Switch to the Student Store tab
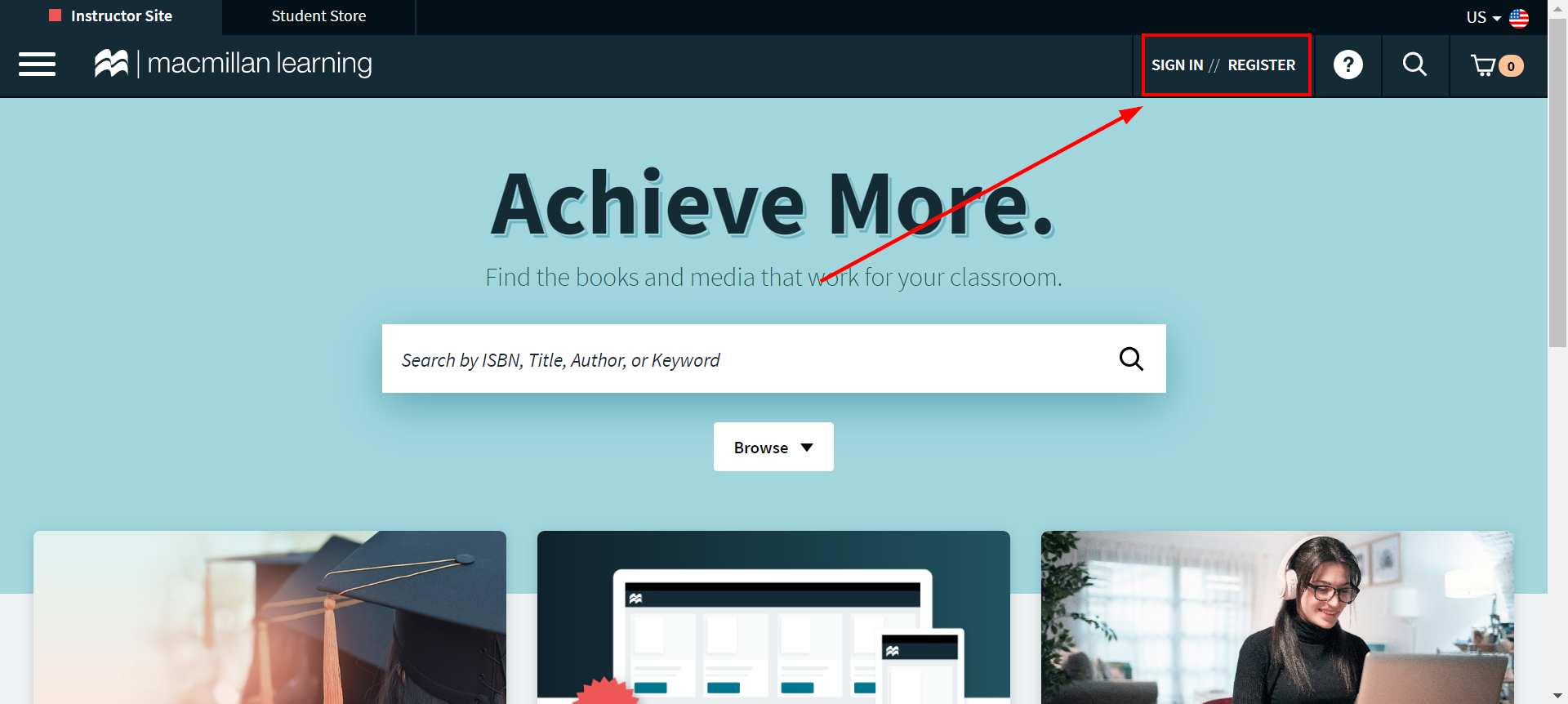This screenshot has height=704, width=1568. pos(318,16)
